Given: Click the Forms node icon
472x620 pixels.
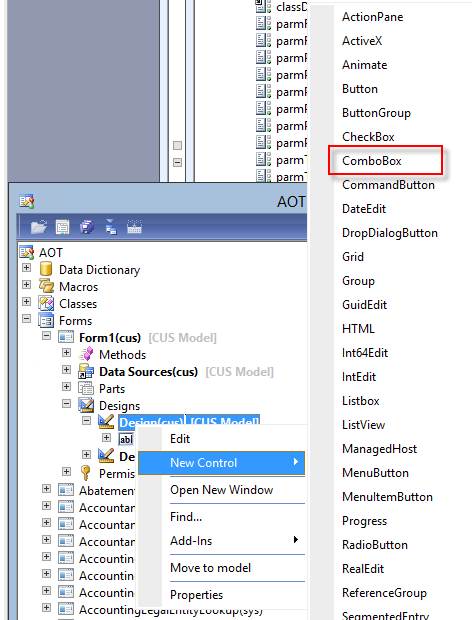Looking at the screenshot, I should point(46,320).
